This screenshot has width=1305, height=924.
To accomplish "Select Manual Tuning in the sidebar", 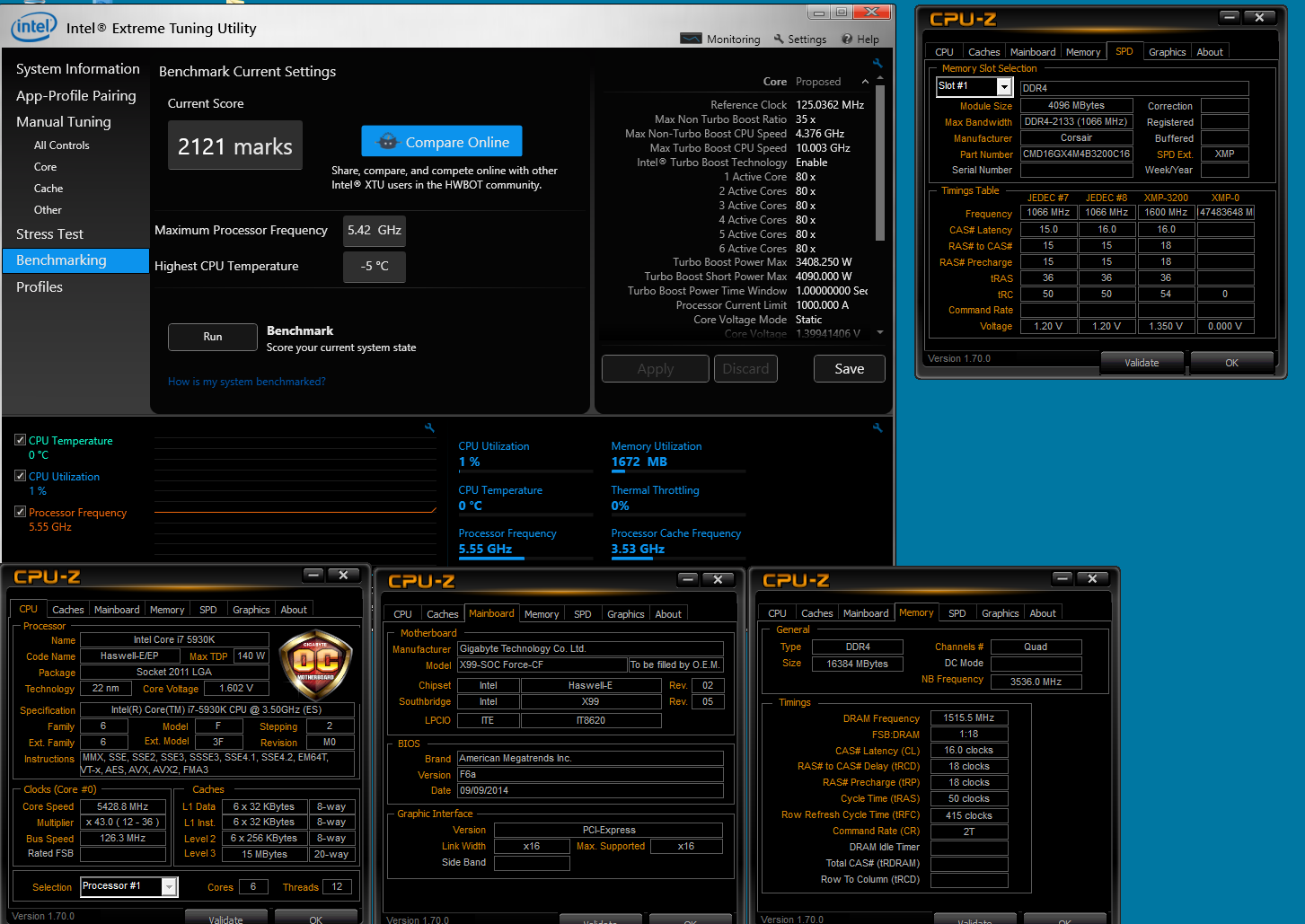I will tap(64, 121).
